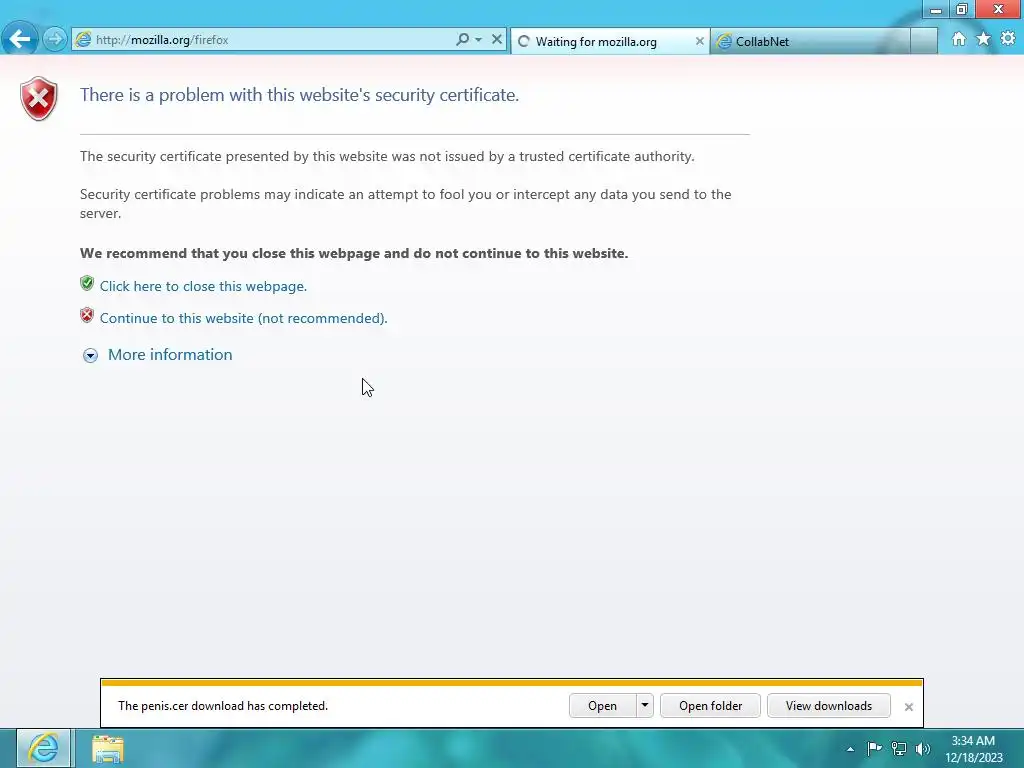Click the volume speaker tray icon
Viewport: 1024px width, 768px height.
923,748
